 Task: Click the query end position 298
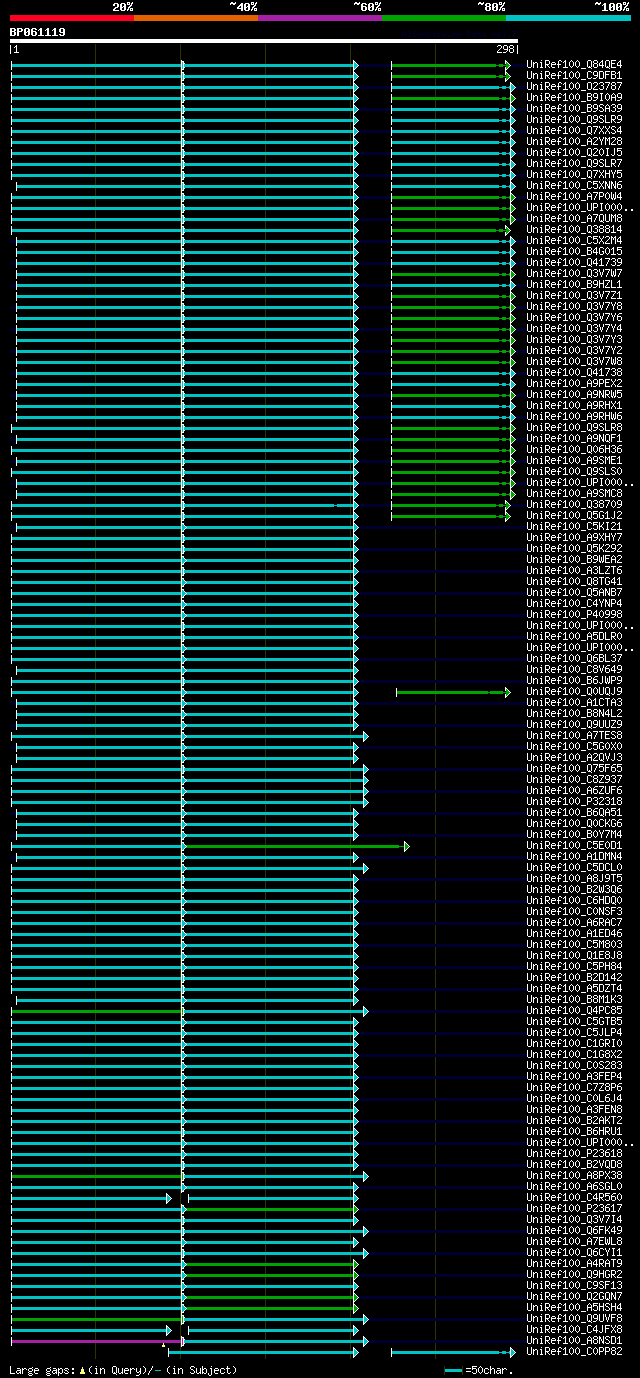504,49
